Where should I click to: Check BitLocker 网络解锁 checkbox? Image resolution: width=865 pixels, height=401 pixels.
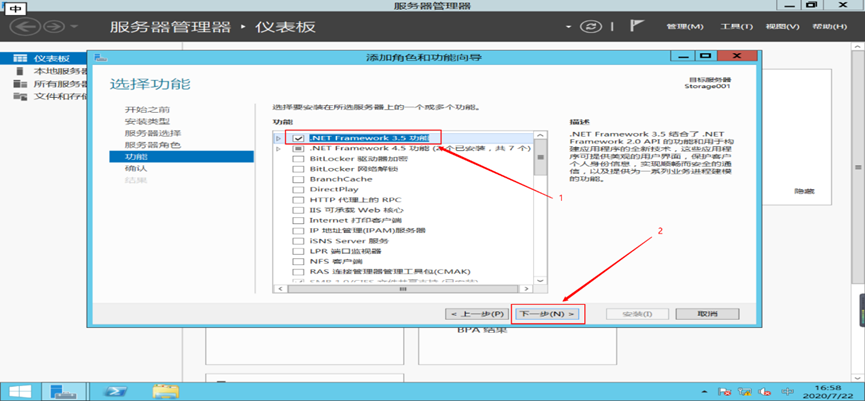tap(298, 169)
